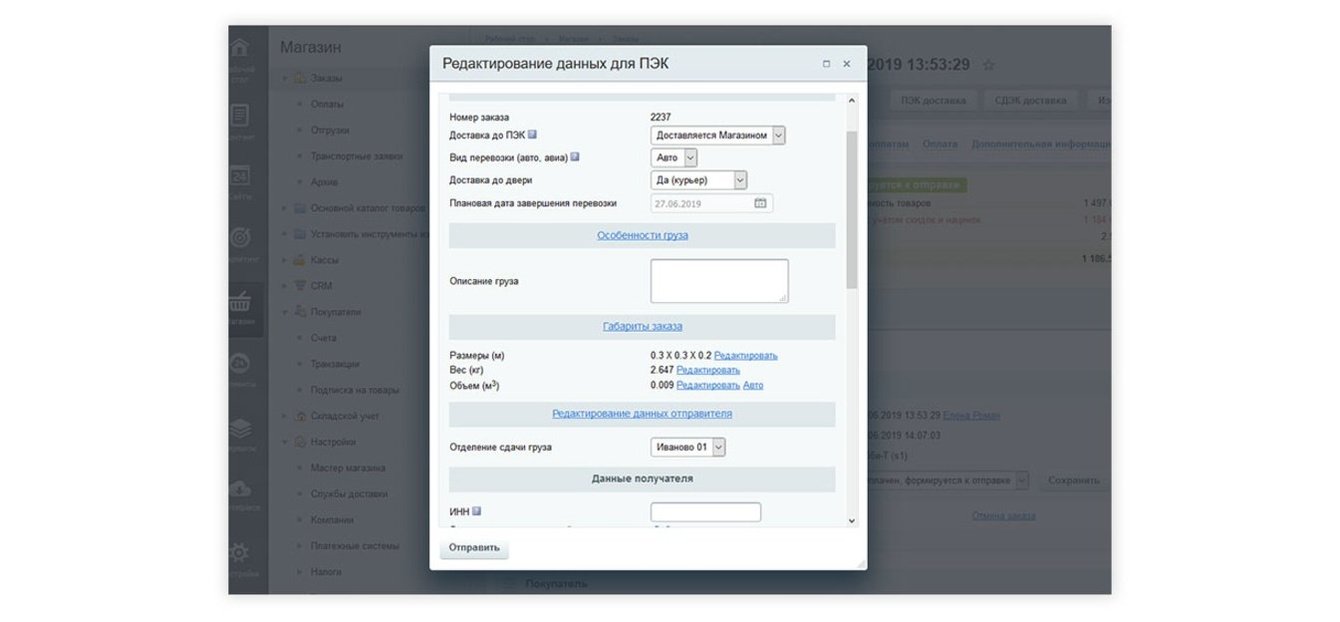Image resolution: width=1340 pixels, height=622 pixels.
Task: Select Компании in the sidebar tree
Action: pyautogui.click(x=332, y=520)
